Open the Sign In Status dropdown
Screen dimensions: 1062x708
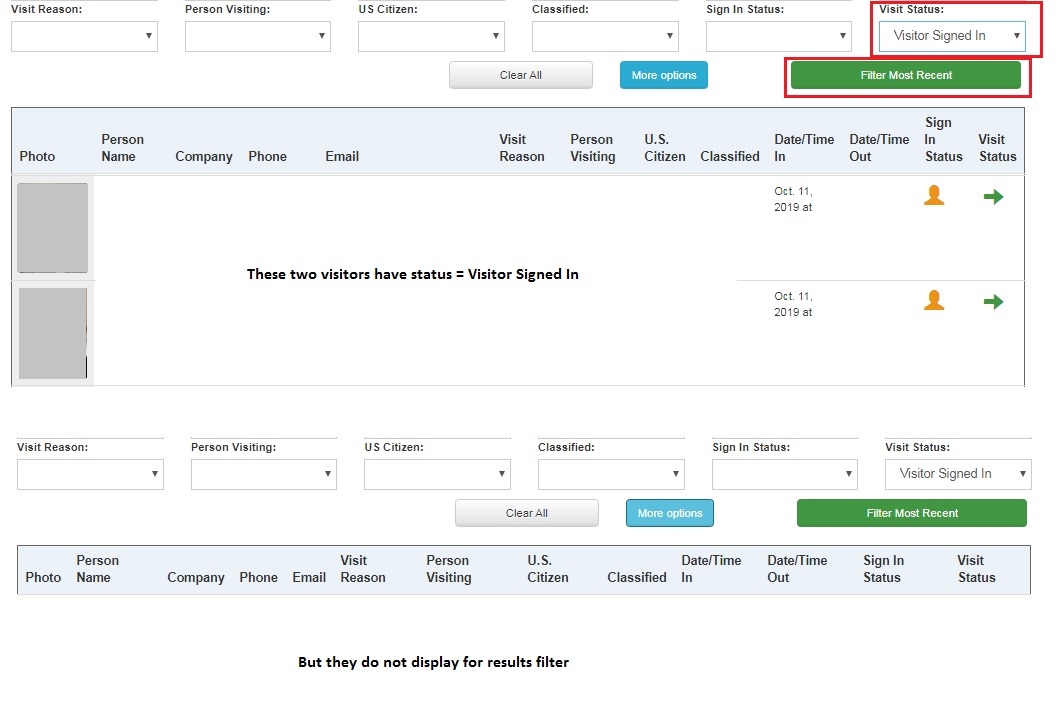(x=778, y=36)
